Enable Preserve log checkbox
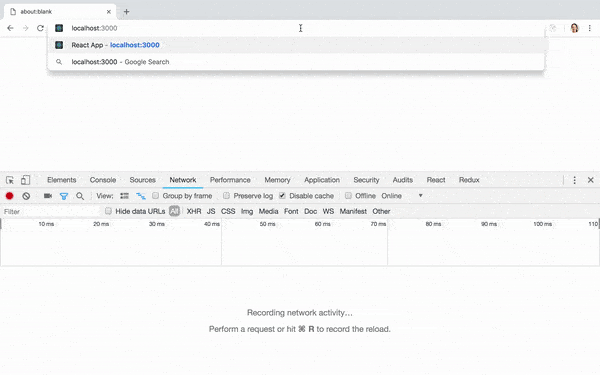Image resolution: width=600 pixels, height=375 pixels. point(227,196)
